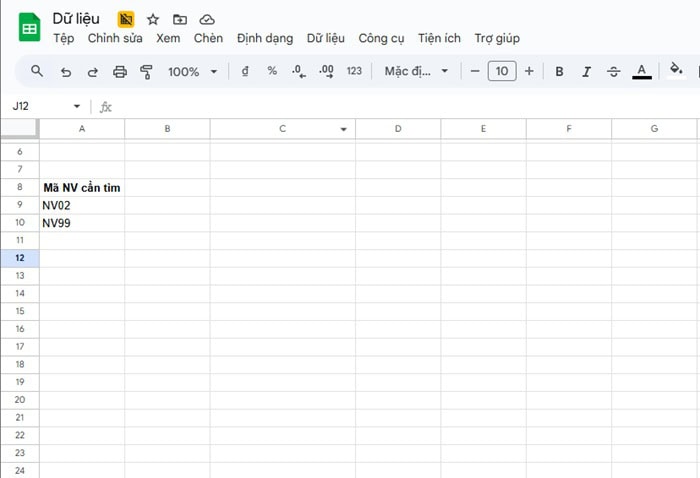Viewport: 700px width, 478px height.
Task: Click the format as percent button
Action: (272, 71)
